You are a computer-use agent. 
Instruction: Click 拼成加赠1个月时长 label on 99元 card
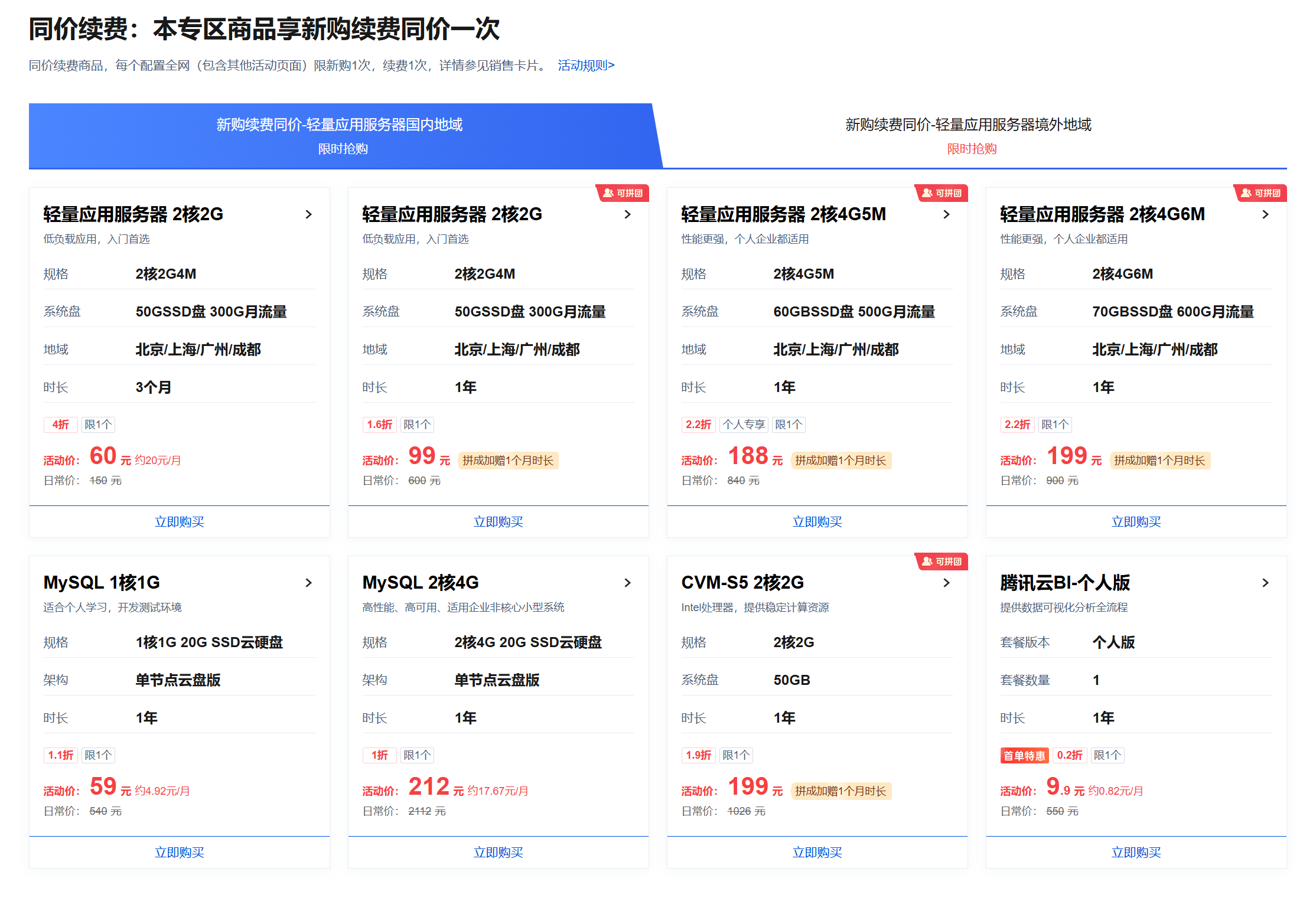508,461
